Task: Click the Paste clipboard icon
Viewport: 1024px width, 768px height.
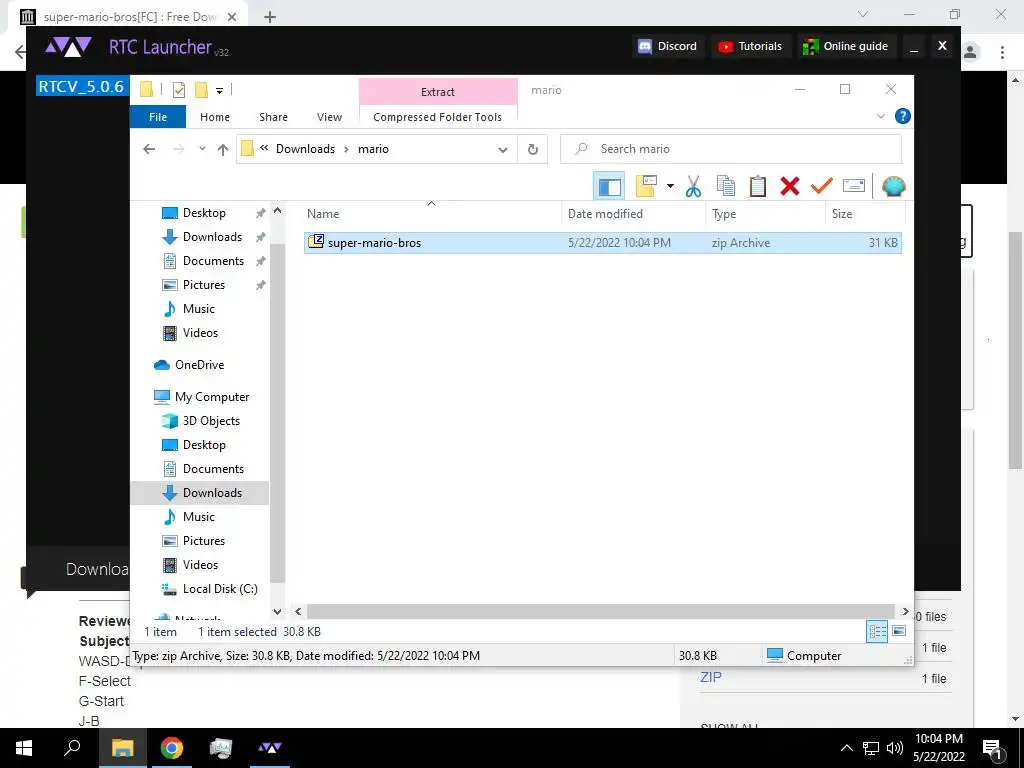Action: (758, 187)
